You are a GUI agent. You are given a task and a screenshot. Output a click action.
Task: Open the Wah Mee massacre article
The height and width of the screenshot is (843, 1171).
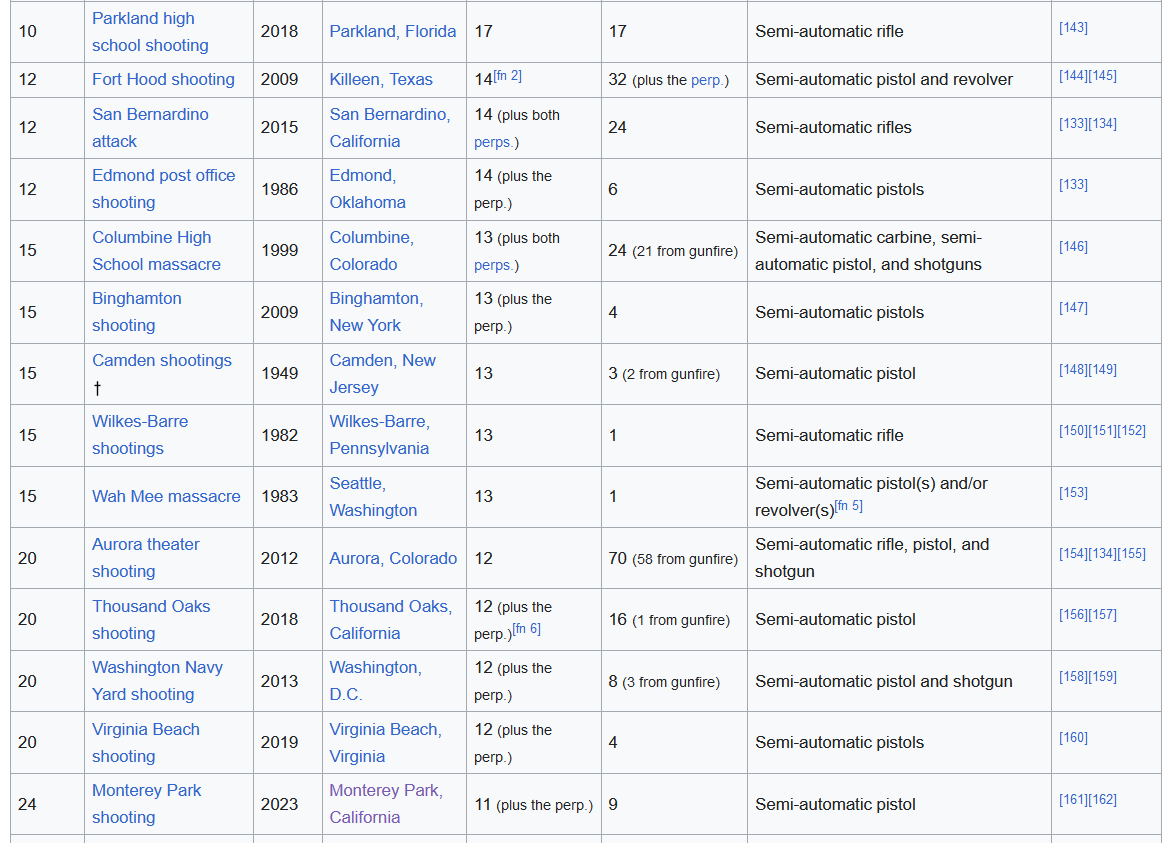tap(167, 497)
